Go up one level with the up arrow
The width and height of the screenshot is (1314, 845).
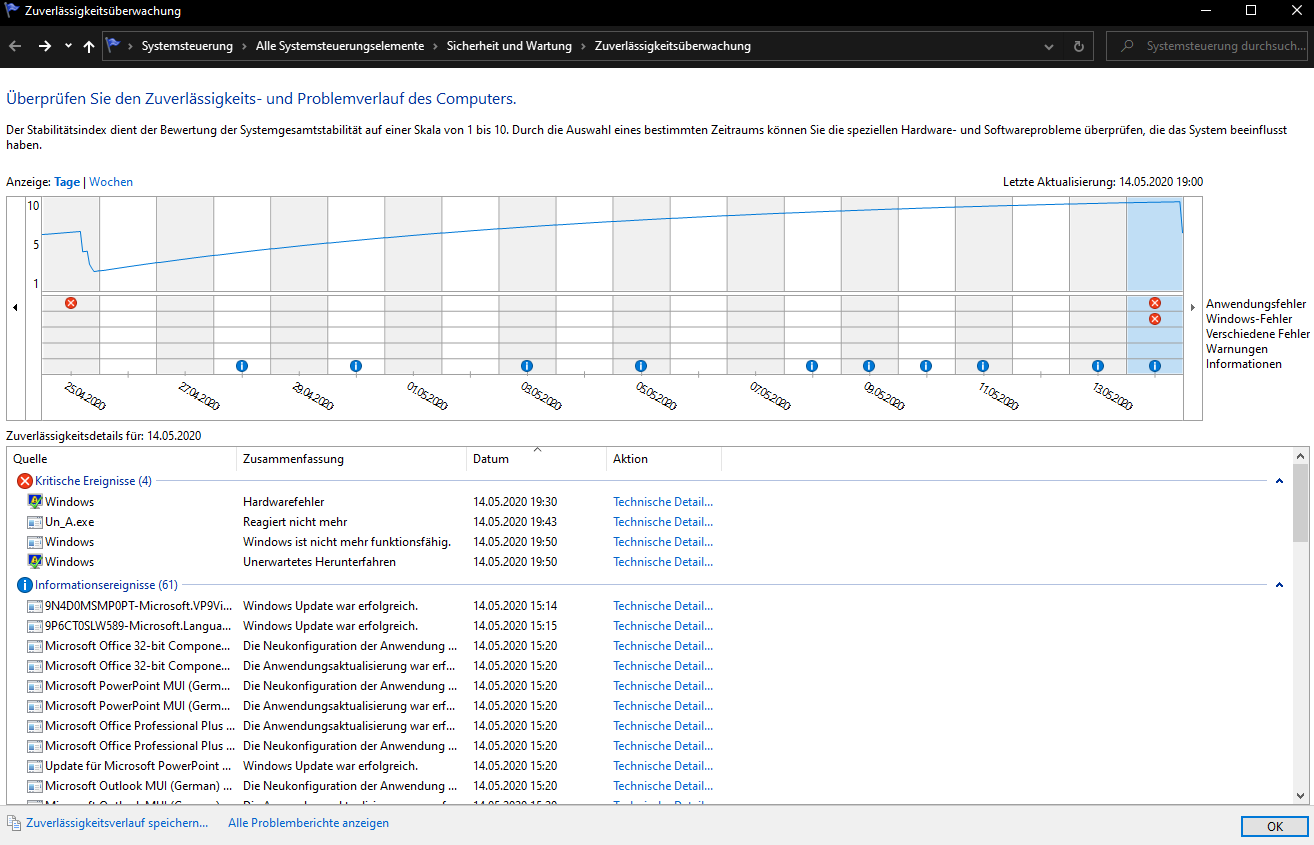click(x=89, y=46)
